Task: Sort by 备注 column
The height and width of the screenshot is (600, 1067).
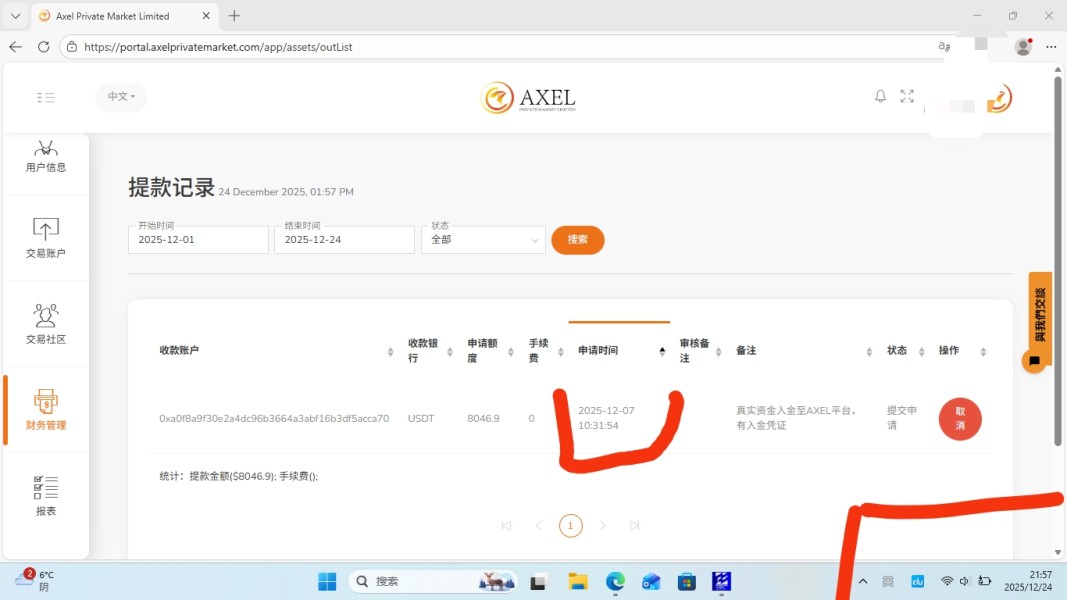Action: [x=869, y=352]
